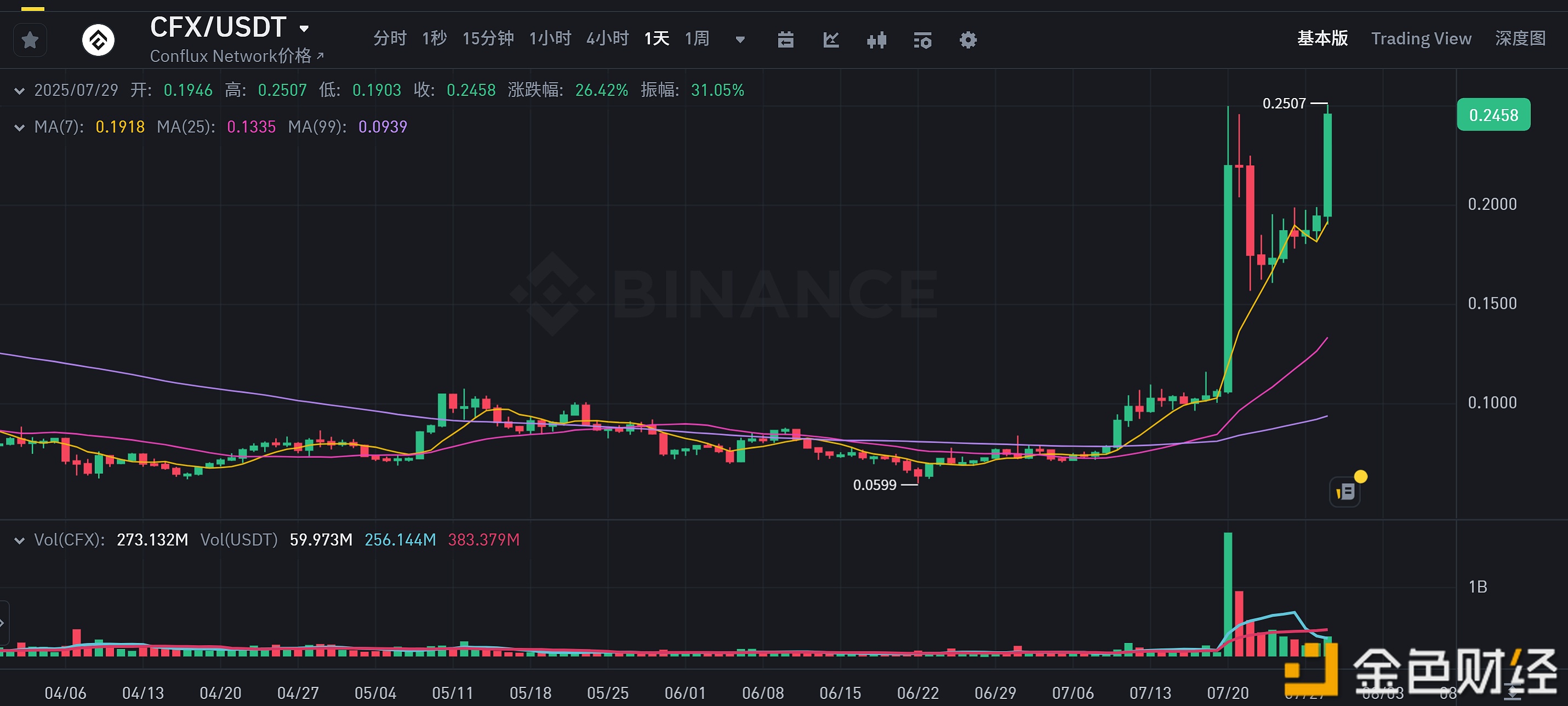
Task: Click the Conflux coin logo
Action: pos(99,40)
